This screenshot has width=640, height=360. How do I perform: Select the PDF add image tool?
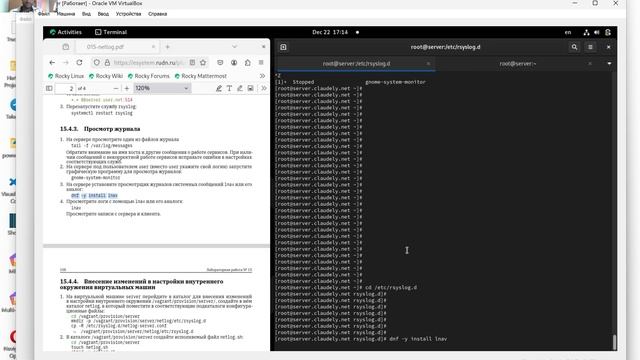(251, 88)
